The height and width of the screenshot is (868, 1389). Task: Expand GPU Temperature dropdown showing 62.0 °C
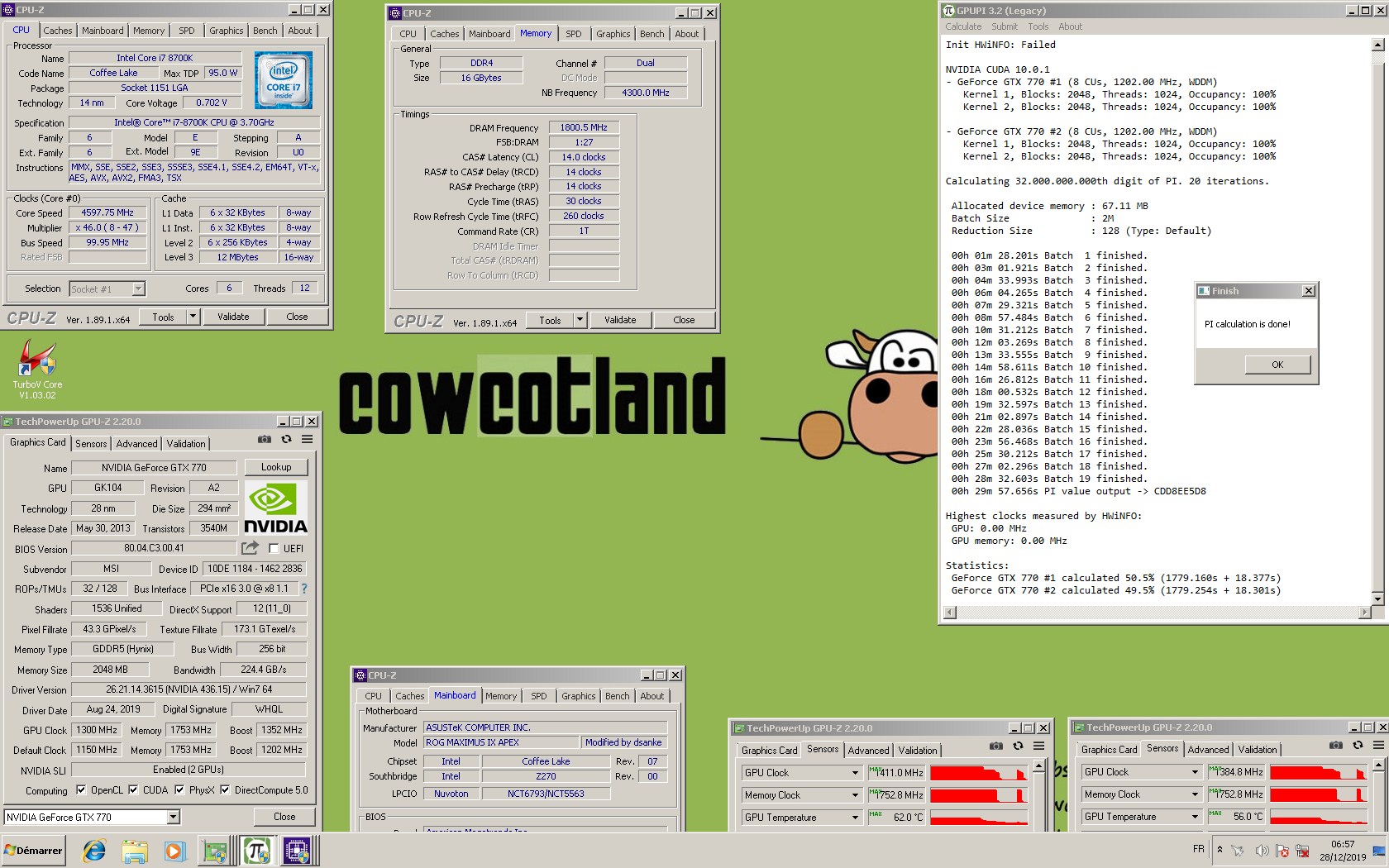tap(855, 818)
